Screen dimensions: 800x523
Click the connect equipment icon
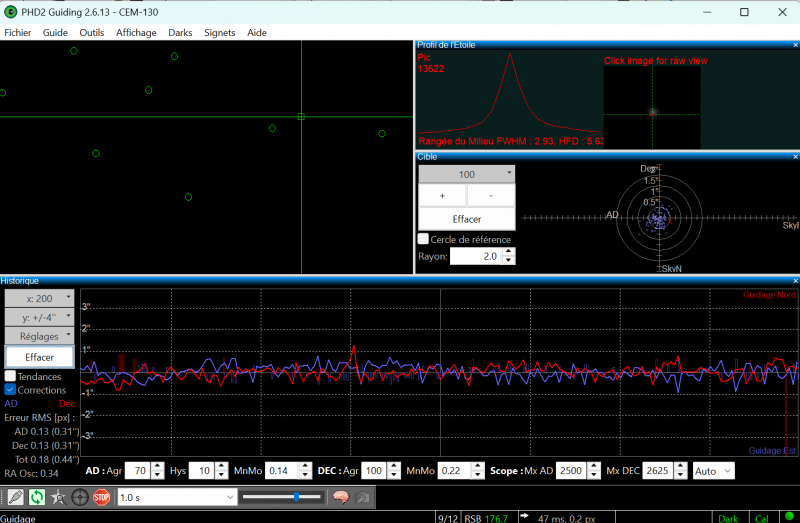pyautogui.click(x=15, y=497)
